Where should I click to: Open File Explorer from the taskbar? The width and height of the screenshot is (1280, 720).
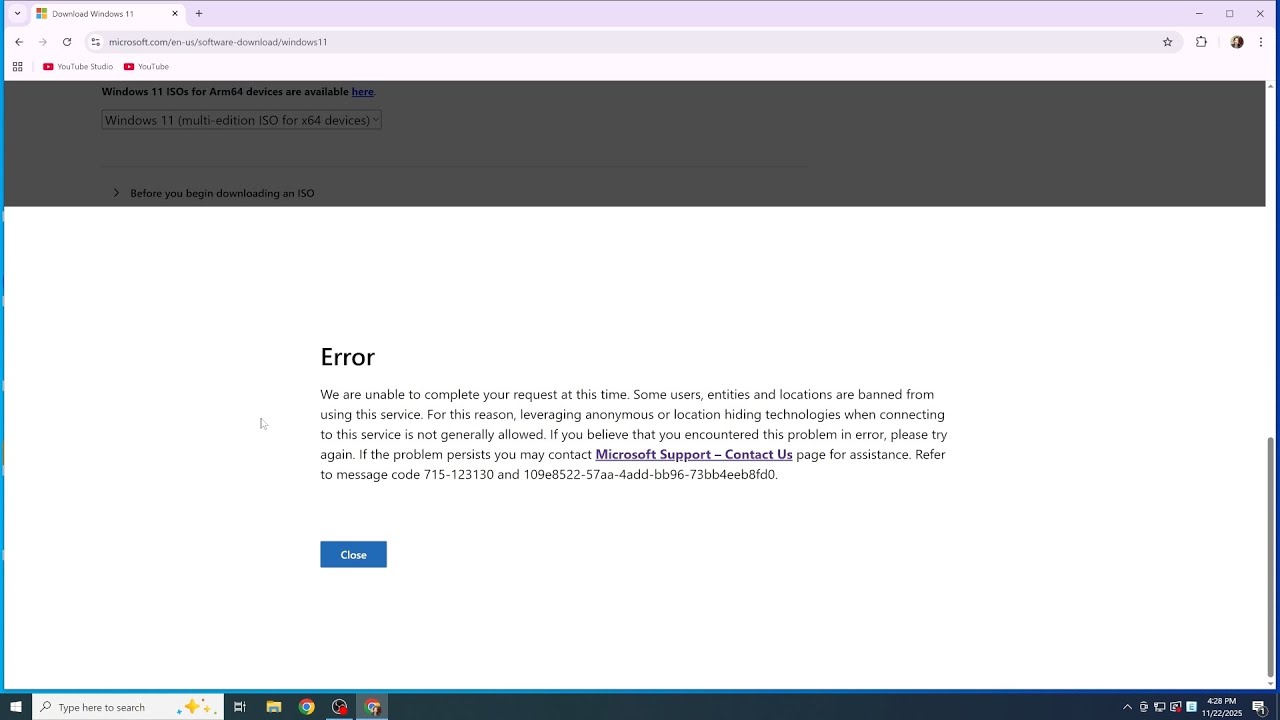coord(274,707)
